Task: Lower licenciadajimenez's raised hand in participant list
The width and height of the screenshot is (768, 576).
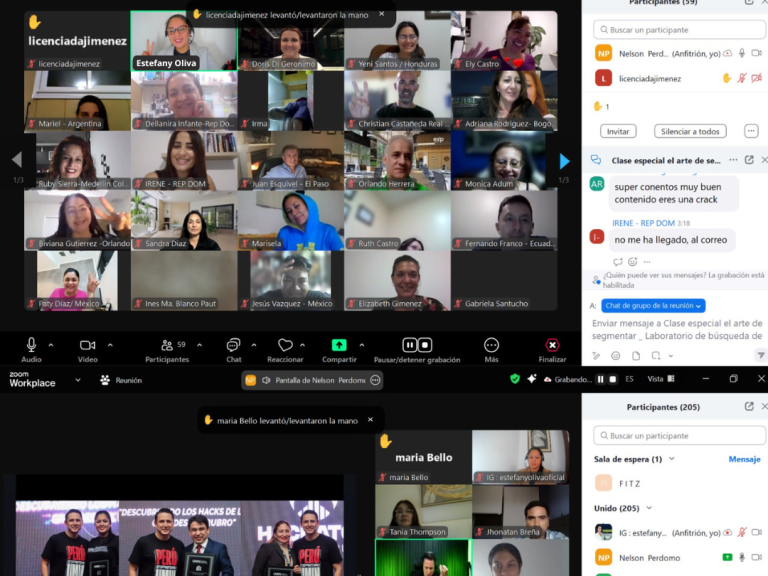Action: click(x=727, y=78)
